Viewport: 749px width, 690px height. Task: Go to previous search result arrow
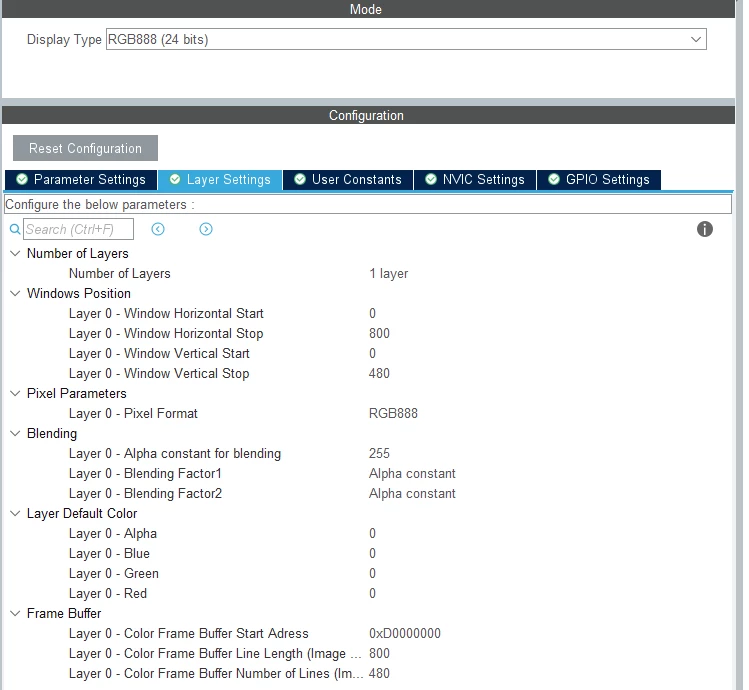[158, 229]
